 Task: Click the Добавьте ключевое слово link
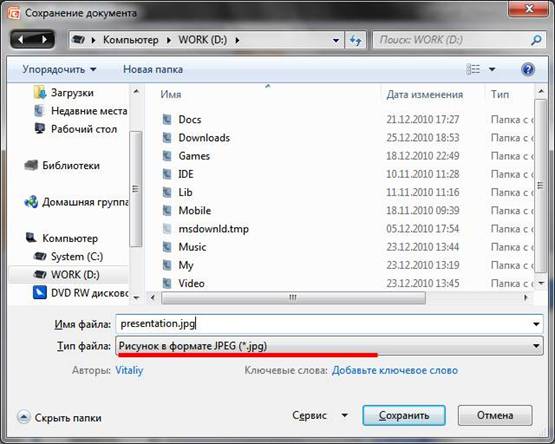pyautogui.click(x=395, y=370)
